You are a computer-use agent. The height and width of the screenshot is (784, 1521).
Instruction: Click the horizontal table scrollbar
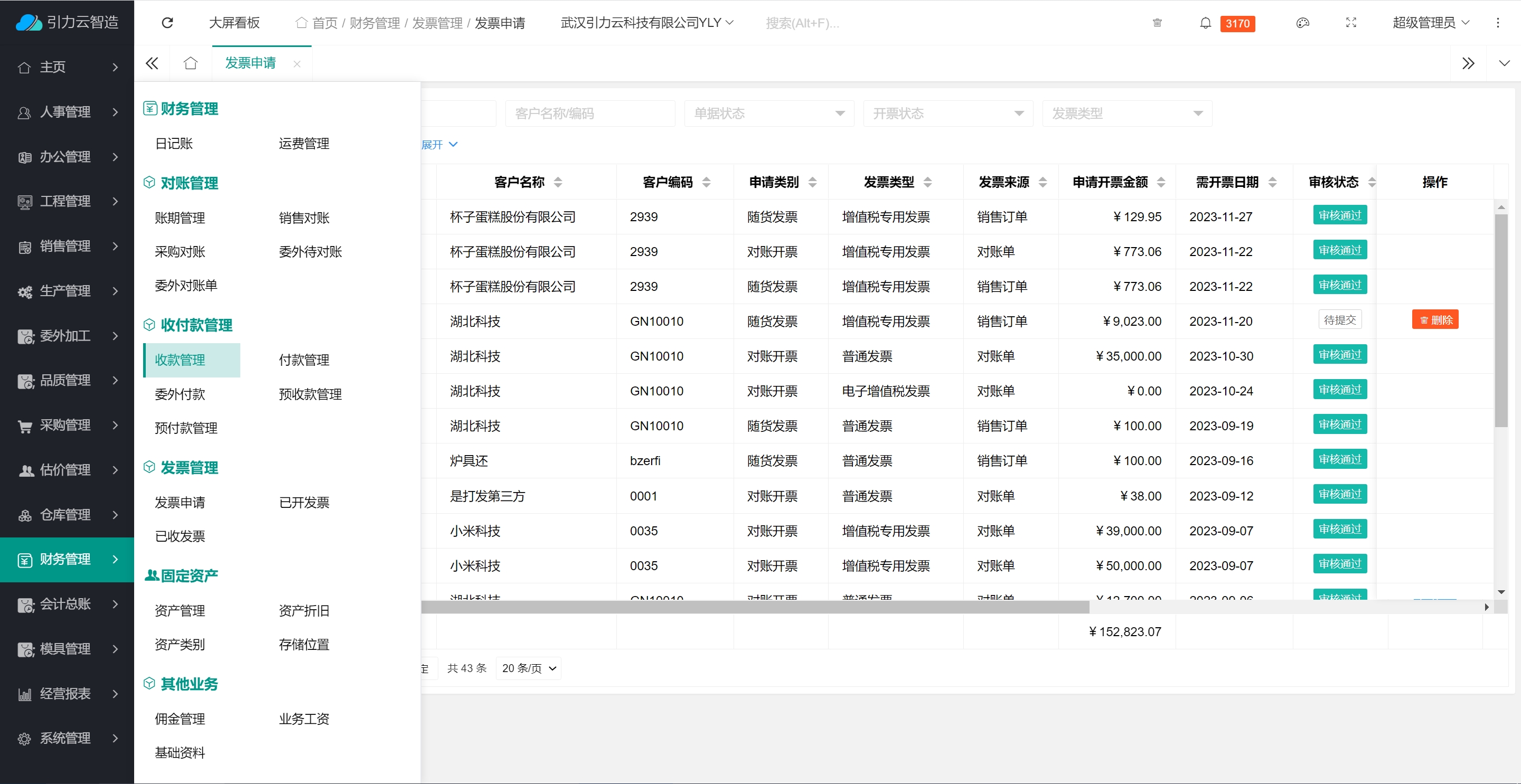(x=755, y=607)
